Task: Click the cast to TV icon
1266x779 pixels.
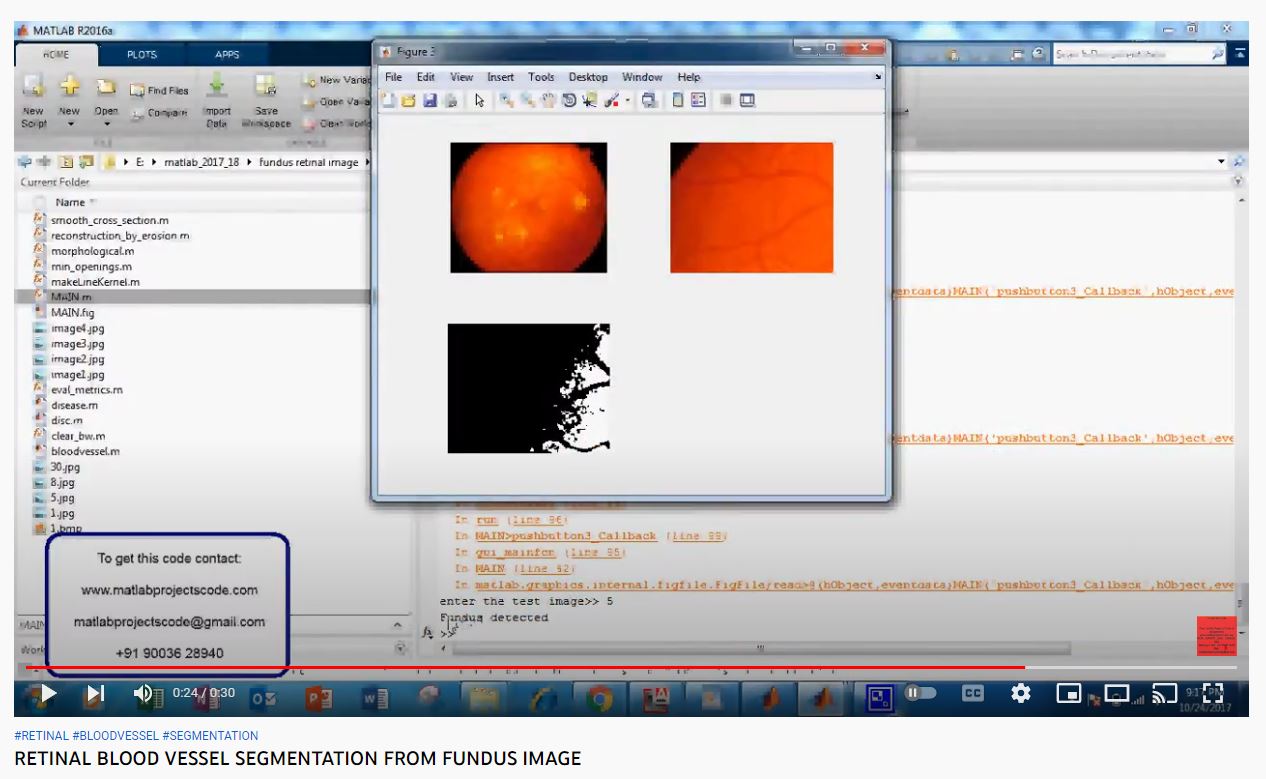Action: tap(1164, 692)
